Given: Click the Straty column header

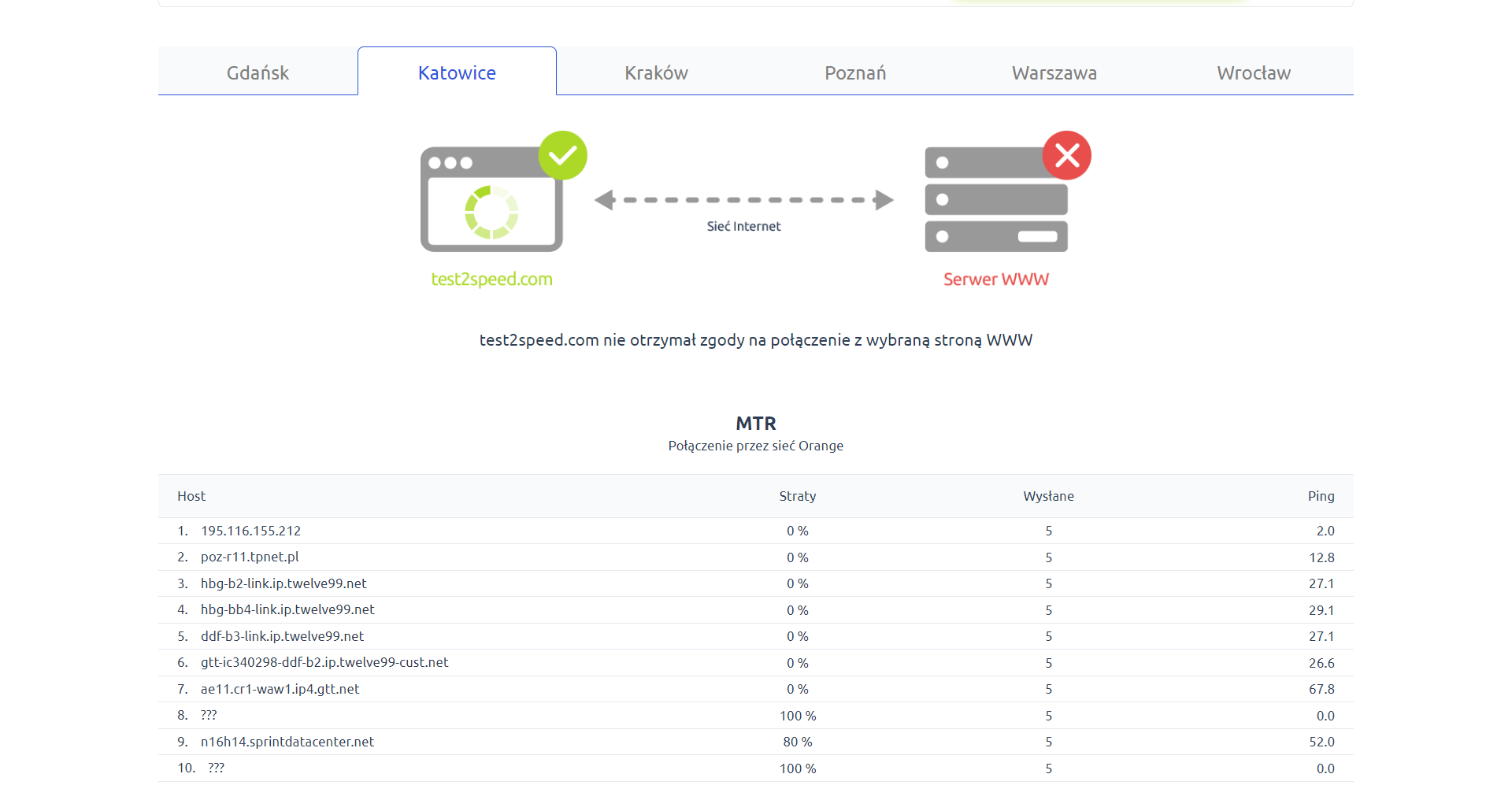Looking at the screenshot, I should pyautogui.click(x=797, y=496).
